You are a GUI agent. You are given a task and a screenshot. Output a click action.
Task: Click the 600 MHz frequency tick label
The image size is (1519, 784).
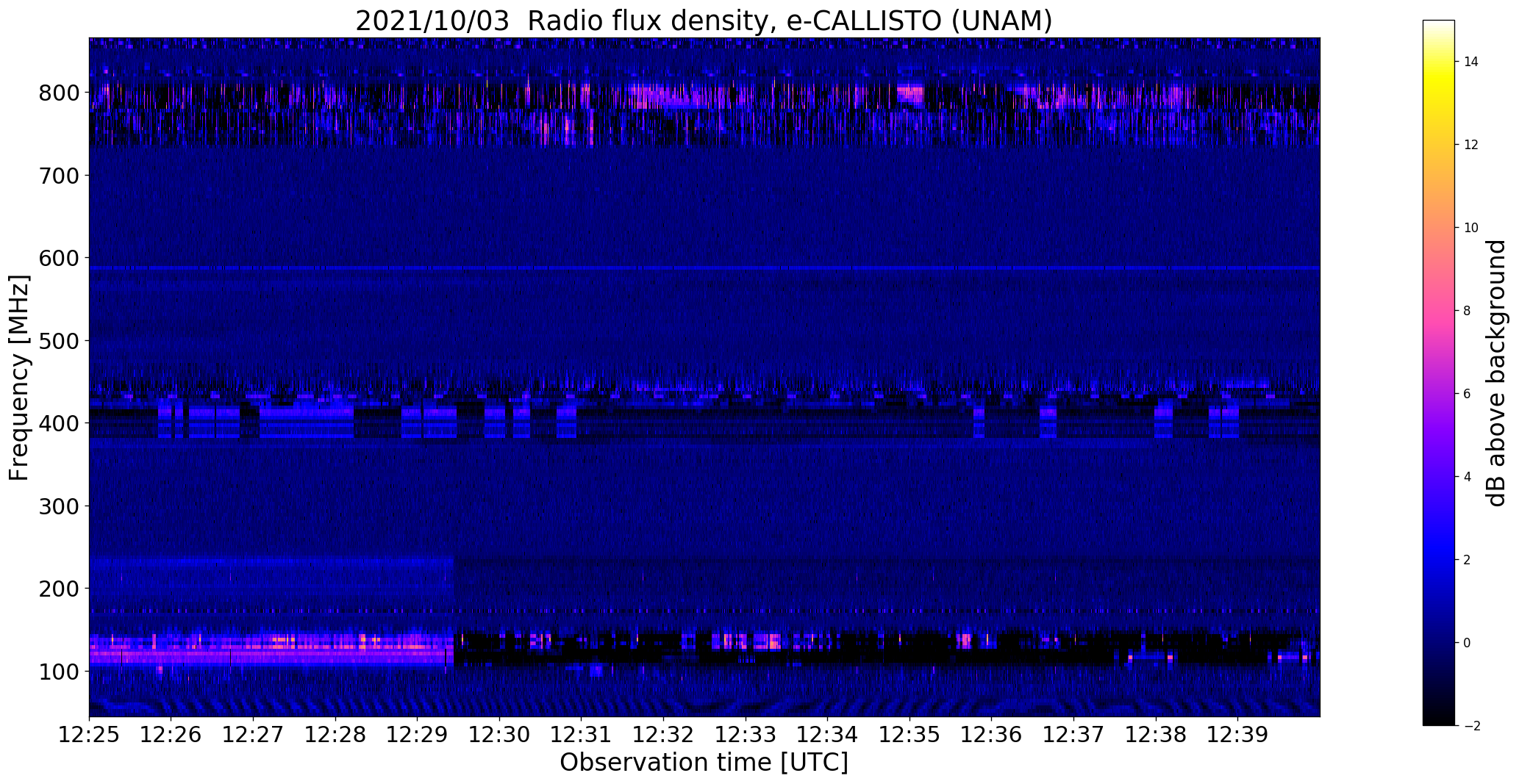pos(58,258)
